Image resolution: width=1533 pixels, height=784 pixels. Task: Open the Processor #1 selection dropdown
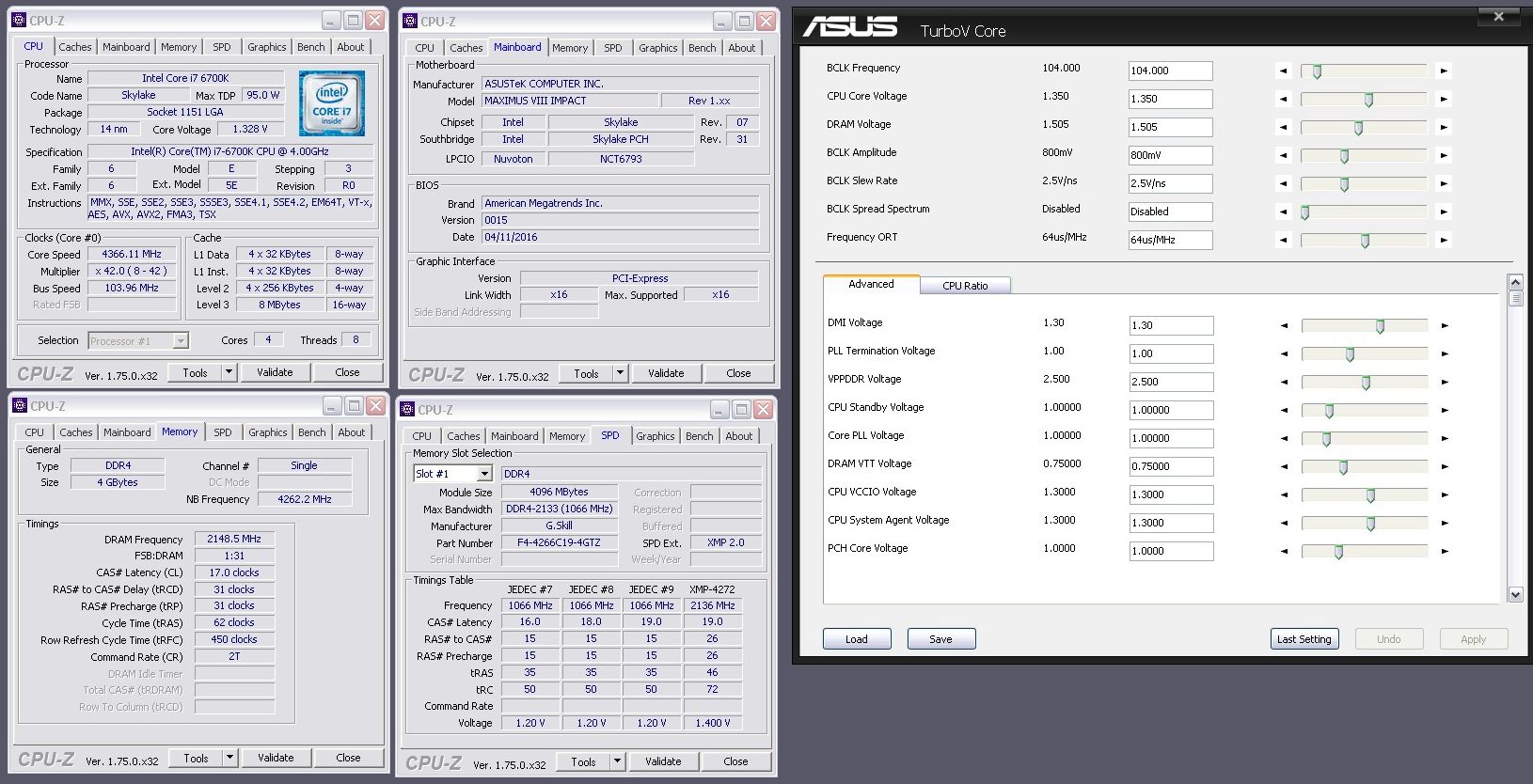click(180, 341)
